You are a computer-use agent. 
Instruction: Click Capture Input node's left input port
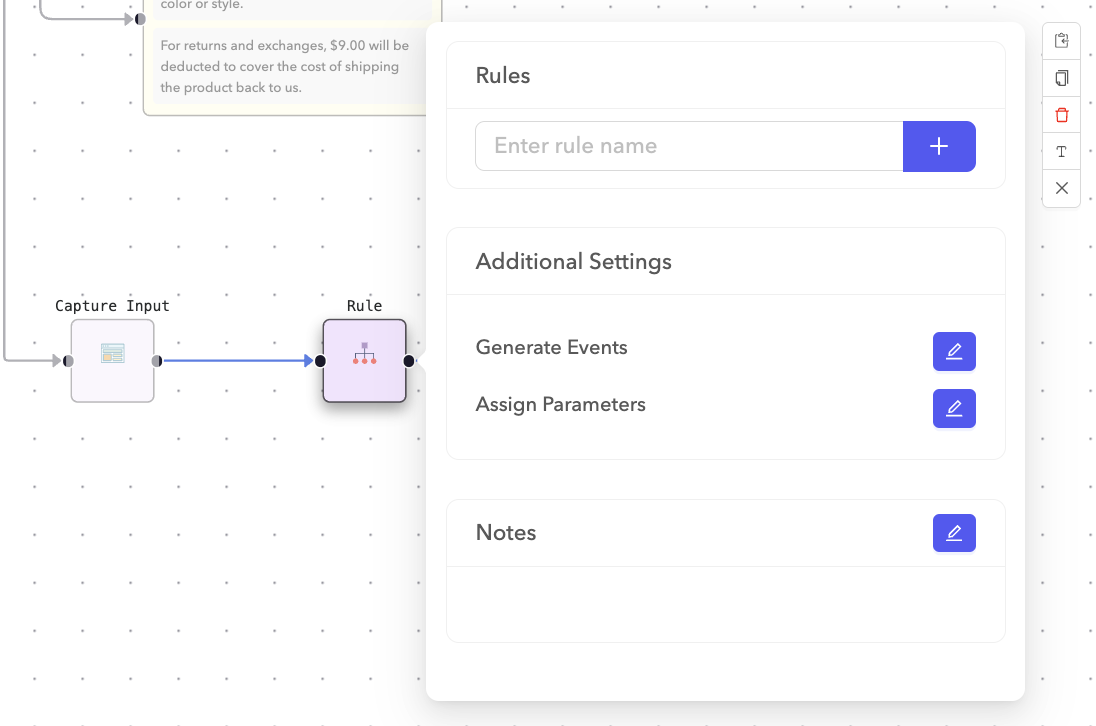point(68,361)
